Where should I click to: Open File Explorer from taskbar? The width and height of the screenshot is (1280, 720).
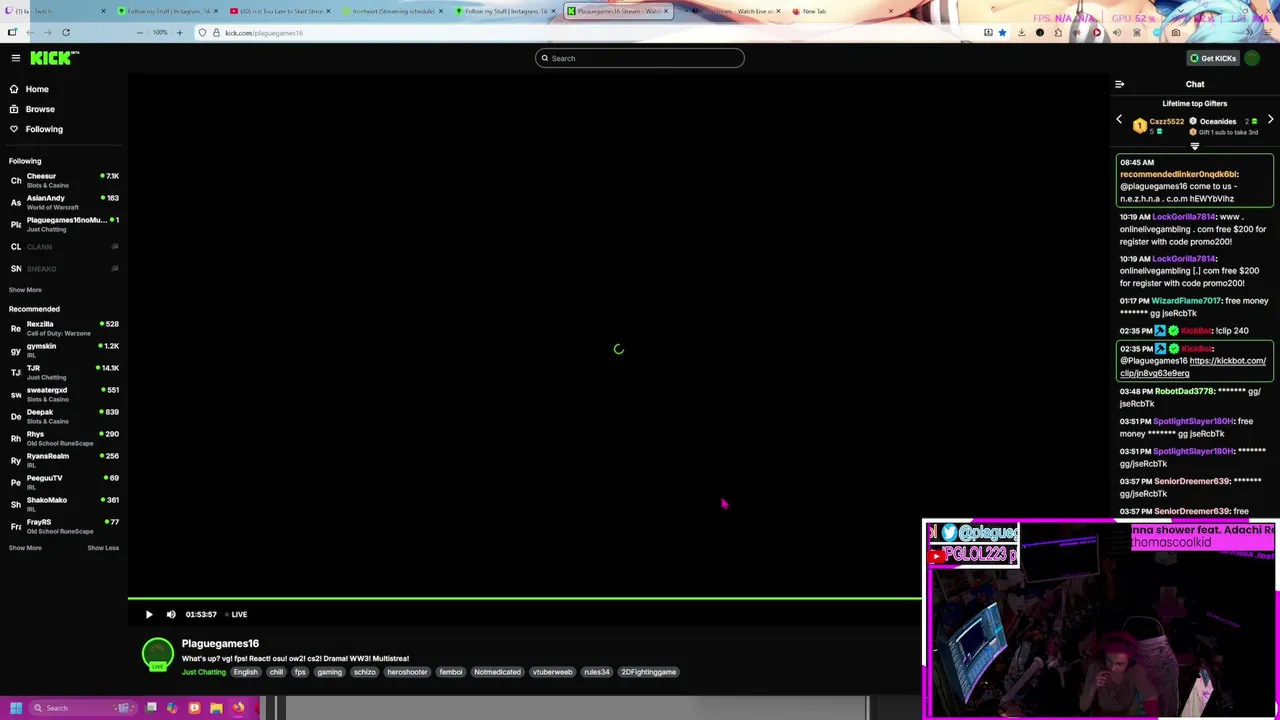click(216, 708)
